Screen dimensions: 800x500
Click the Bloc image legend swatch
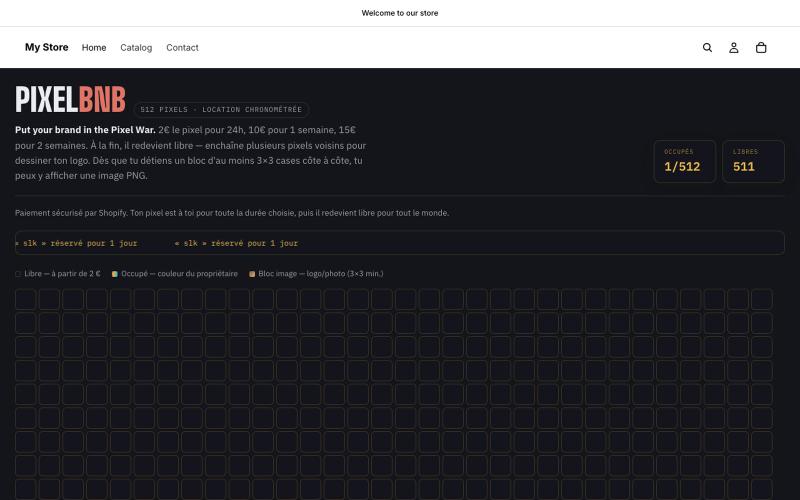pyautogui.click(x=252, y=274)
